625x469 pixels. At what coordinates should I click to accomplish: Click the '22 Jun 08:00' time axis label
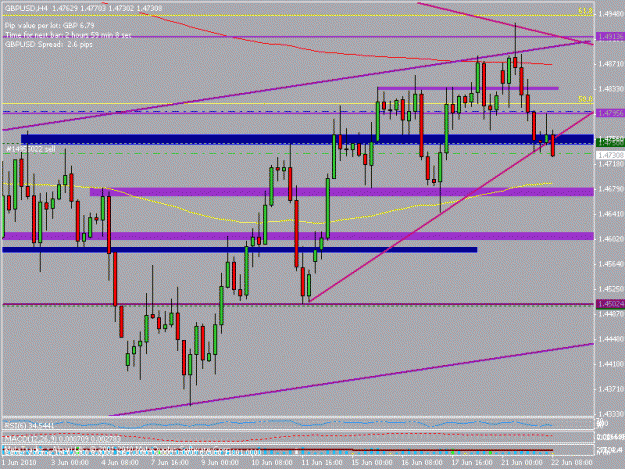[572, 463]
